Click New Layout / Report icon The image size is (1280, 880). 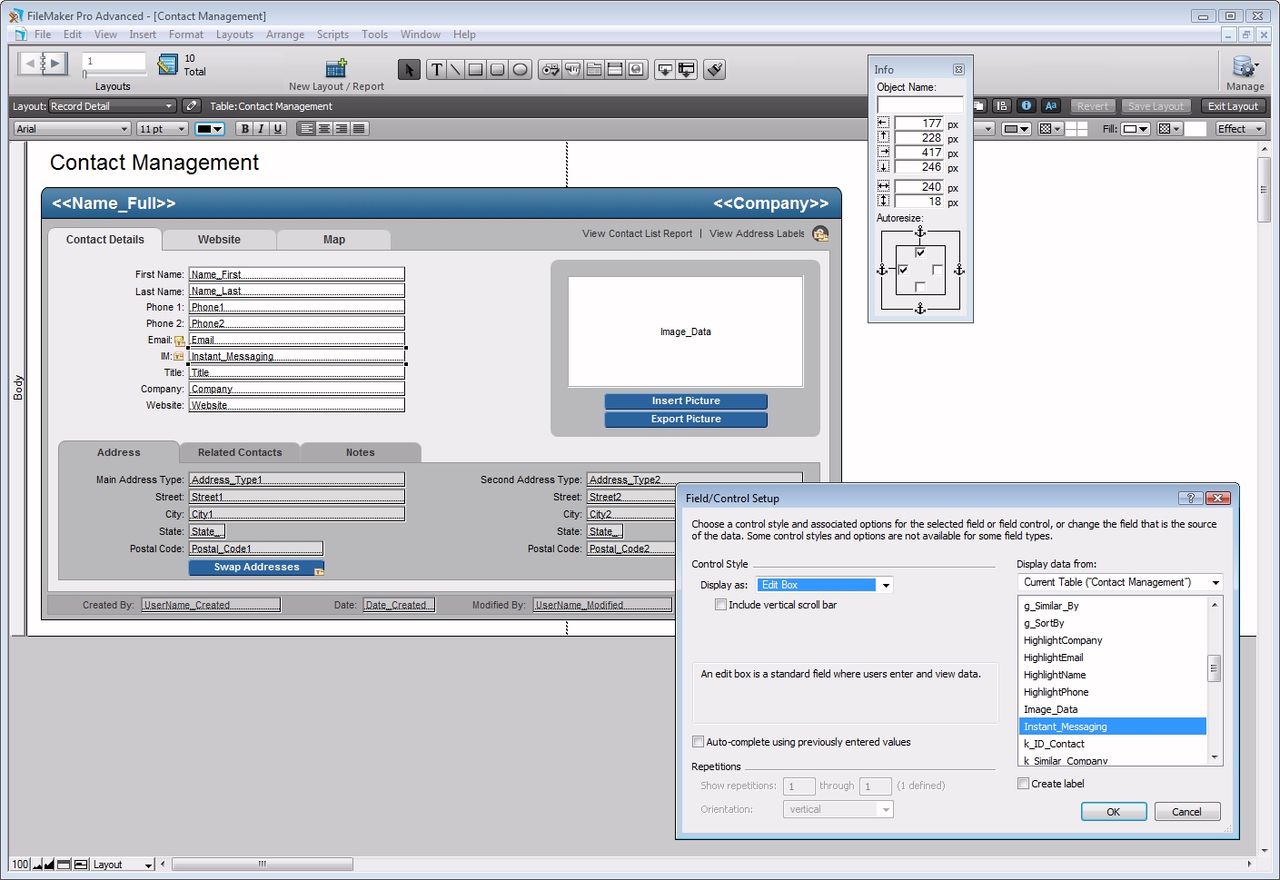coord(336,68)
